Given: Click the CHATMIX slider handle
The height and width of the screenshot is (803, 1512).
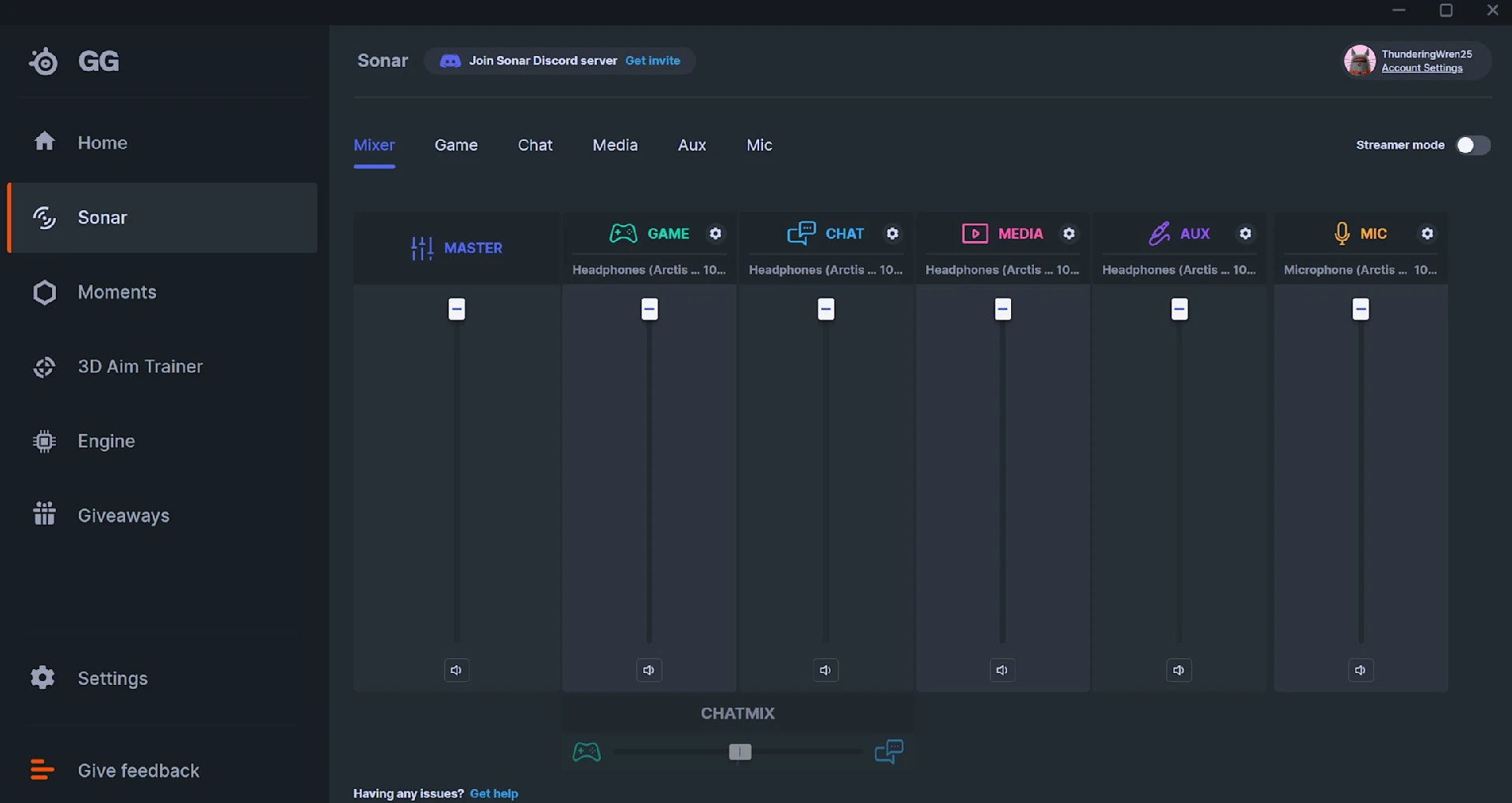Looking at the screenshot, I should (x=740, y=752).
